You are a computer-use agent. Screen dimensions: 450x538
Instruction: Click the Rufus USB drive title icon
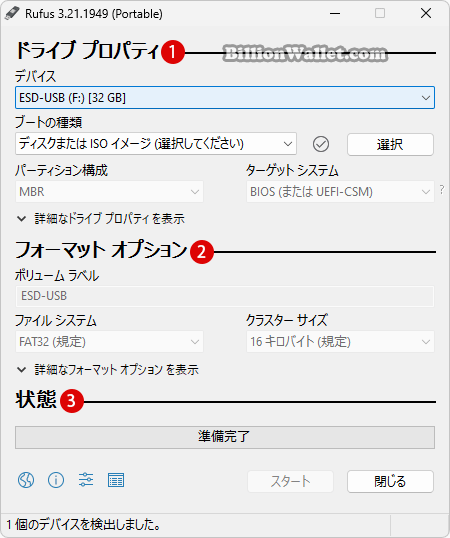click(12, 14)
